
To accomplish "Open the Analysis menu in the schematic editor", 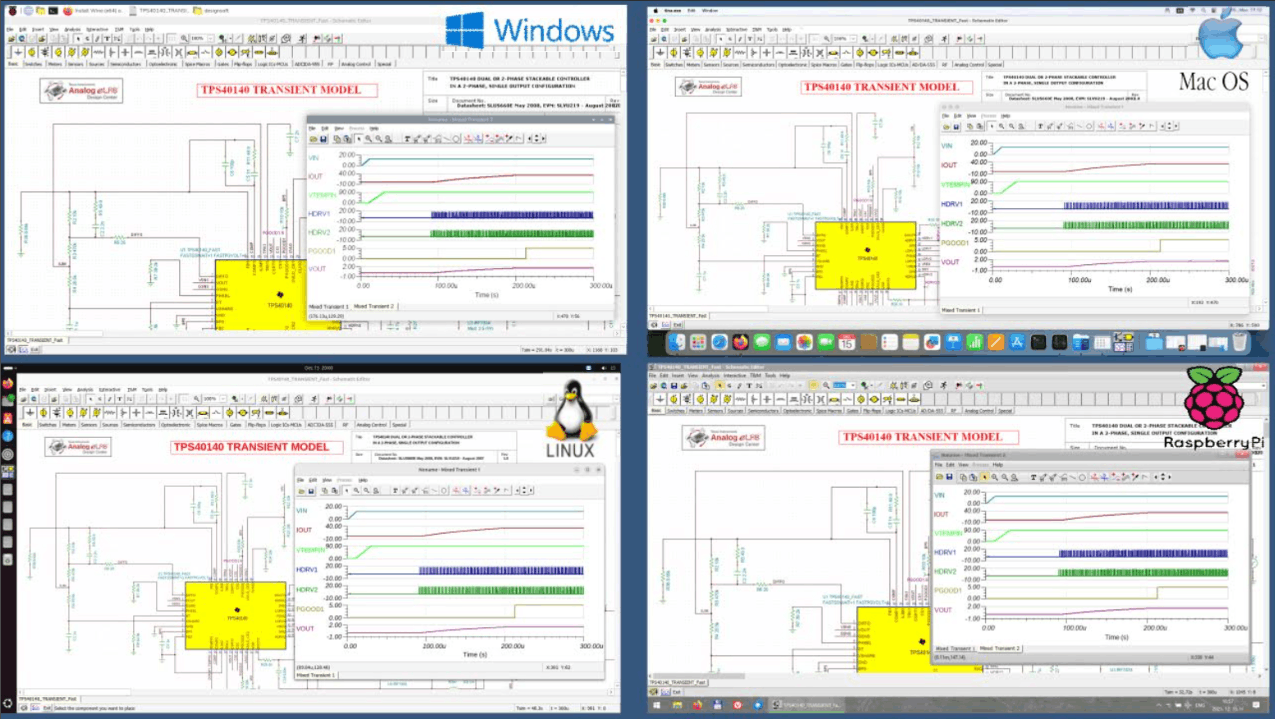I will point(70,29).
